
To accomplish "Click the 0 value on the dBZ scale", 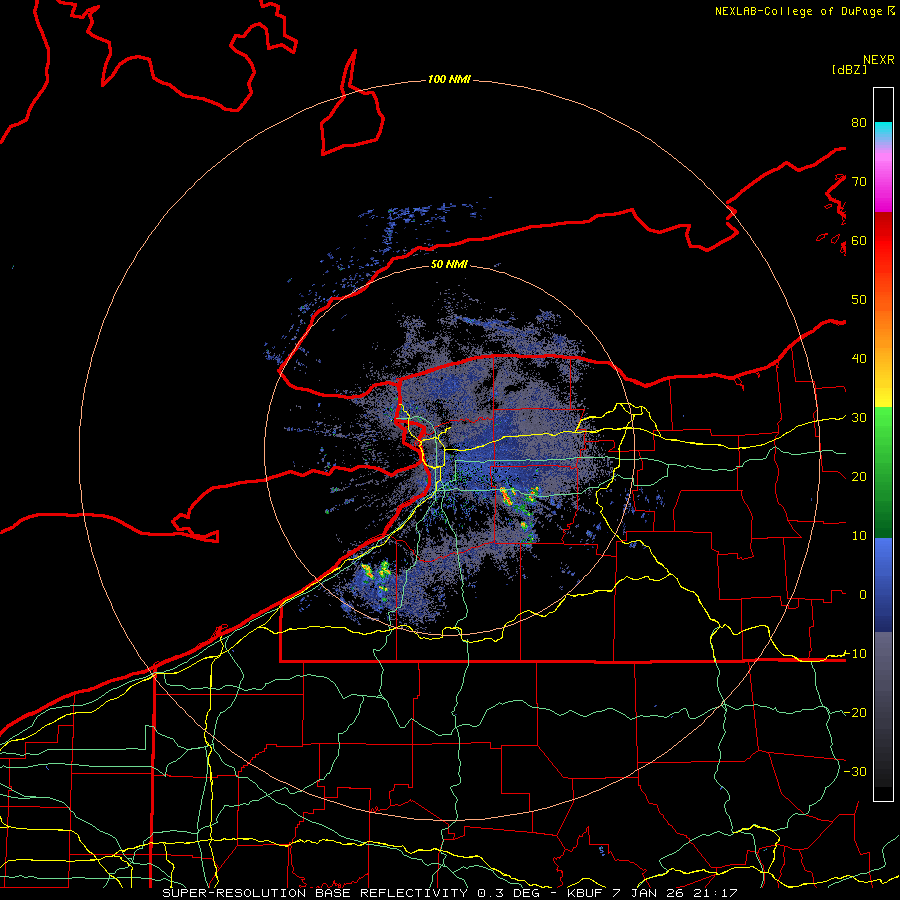I will [863, 595].
